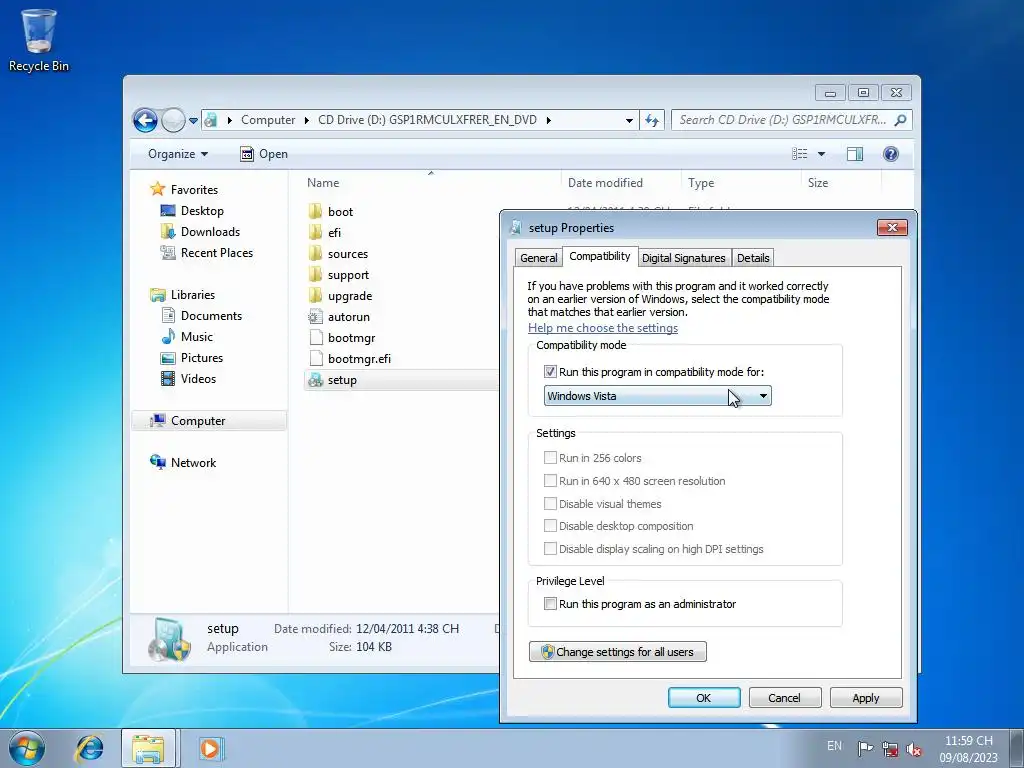
Task: Select the Compatibility tab
Action: pos(600,256)
